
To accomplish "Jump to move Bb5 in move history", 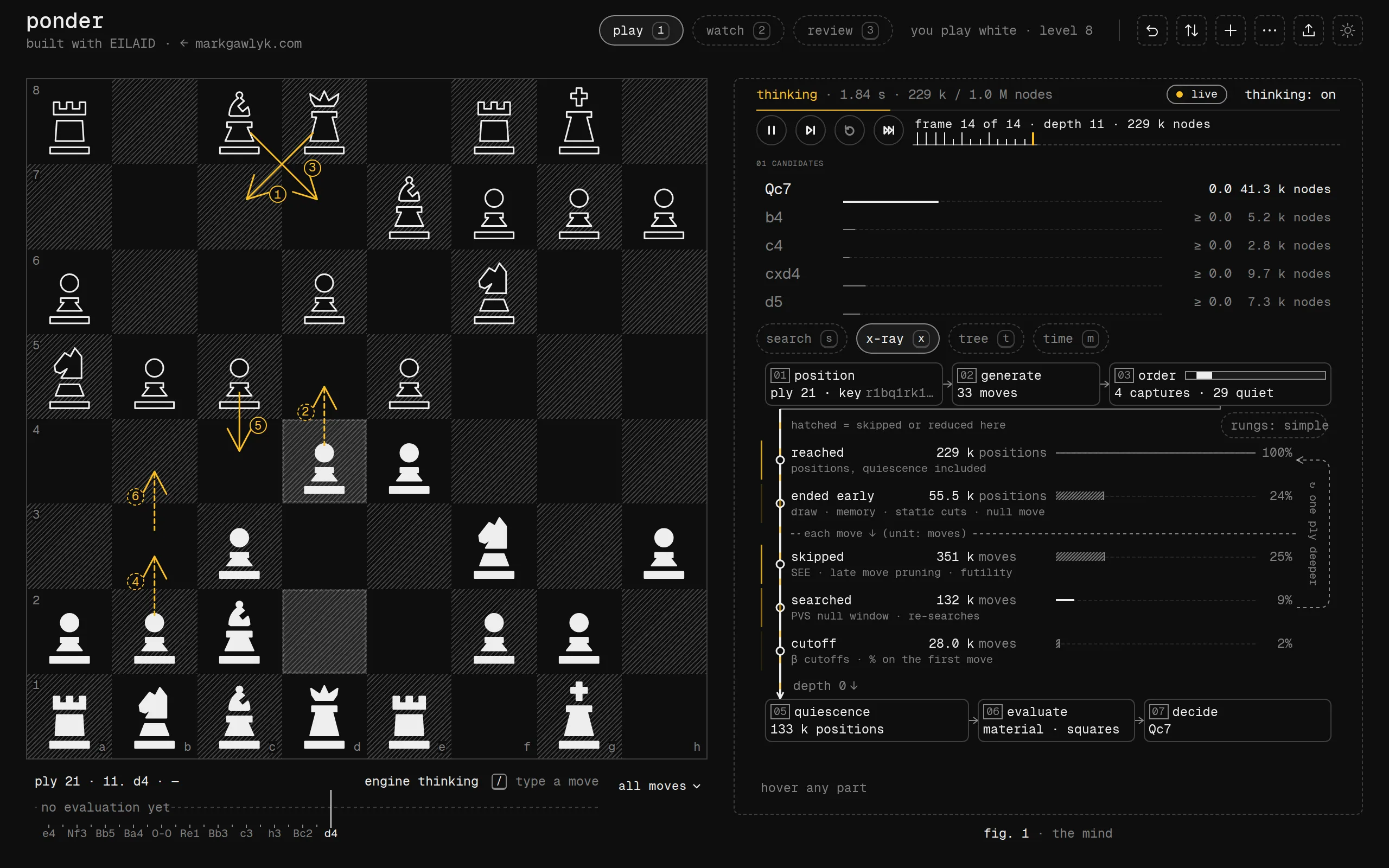I will click(x=105, y=833).
